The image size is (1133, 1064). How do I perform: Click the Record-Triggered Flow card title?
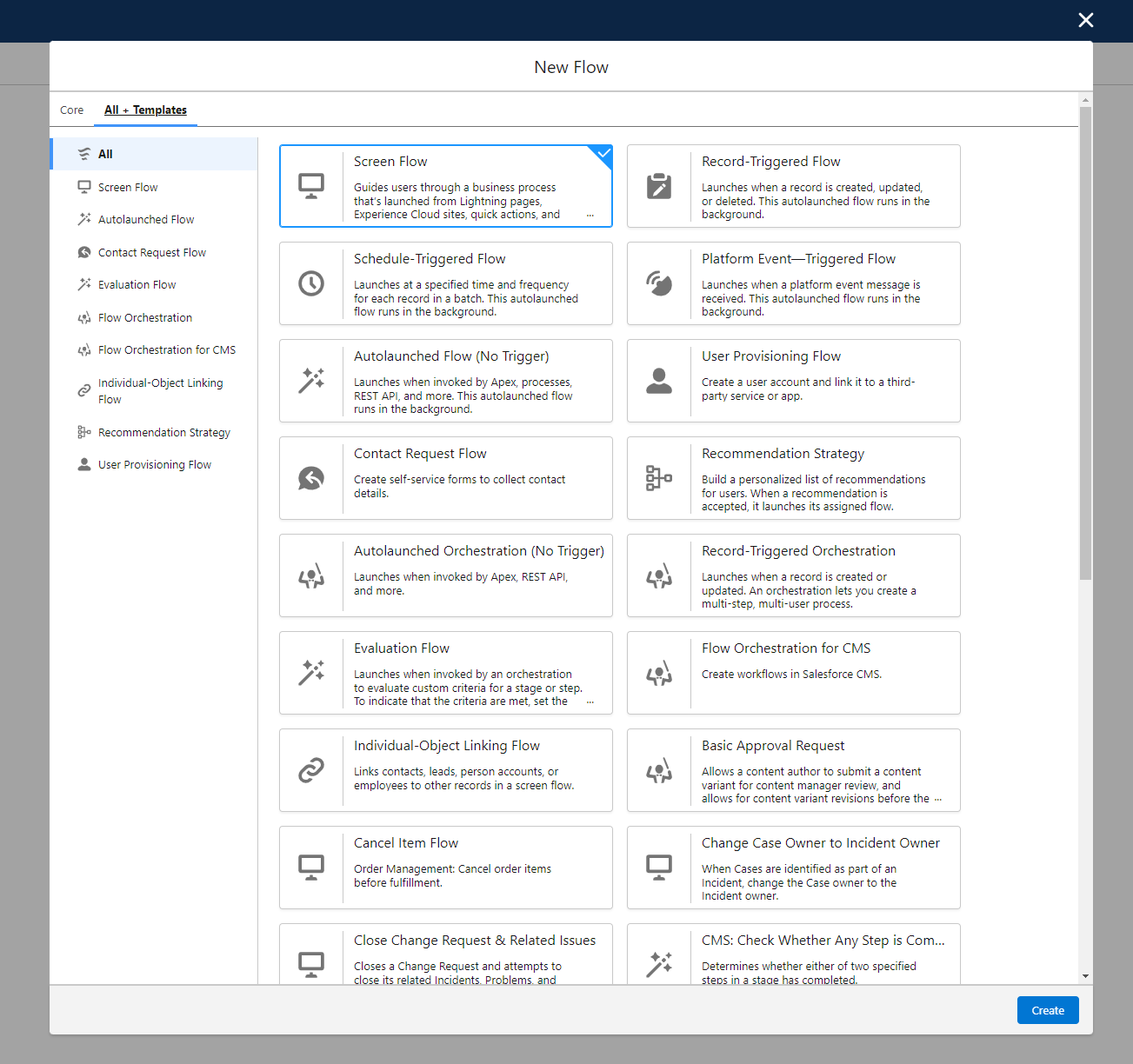click(x=771, y=162)
